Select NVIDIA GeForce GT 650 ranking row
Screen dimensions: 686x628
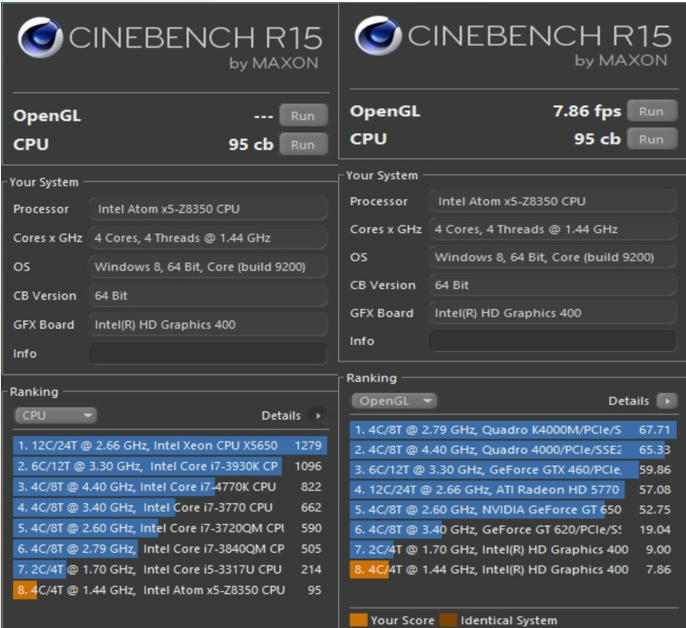(x=513, y=509)
